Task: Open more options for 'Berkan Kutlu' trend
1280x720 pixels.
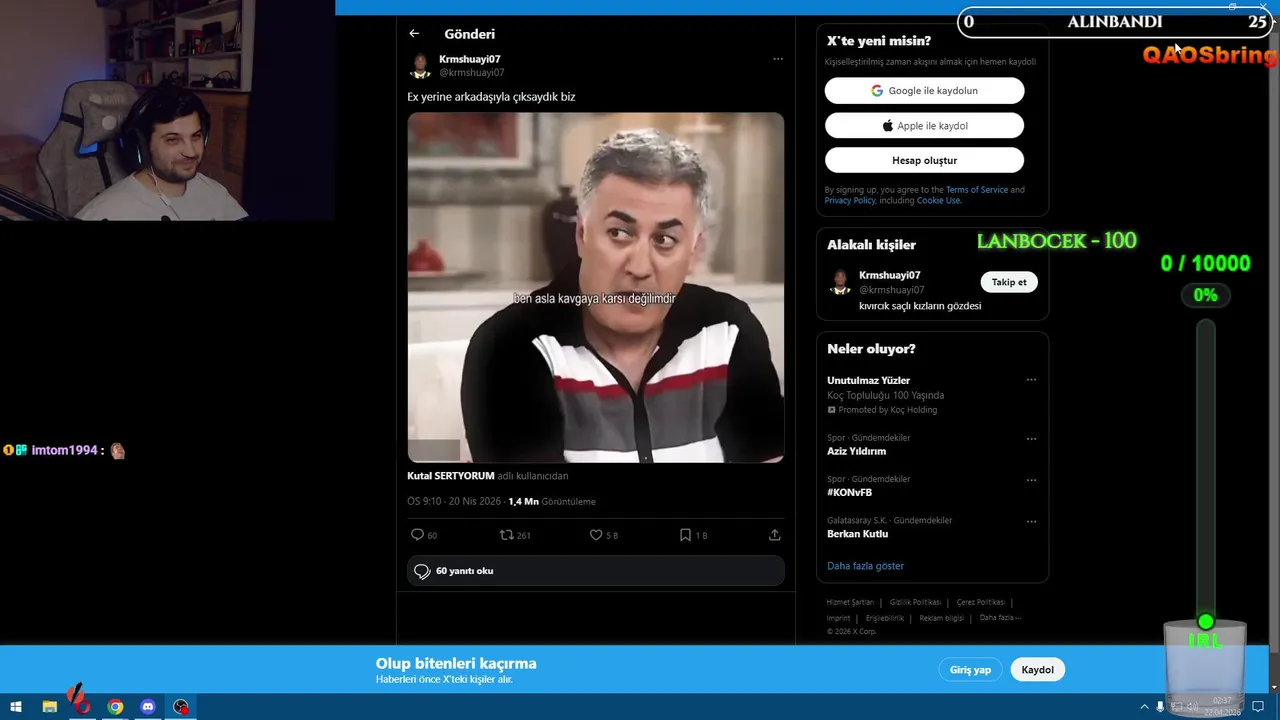Action: tap(1031, 521)
